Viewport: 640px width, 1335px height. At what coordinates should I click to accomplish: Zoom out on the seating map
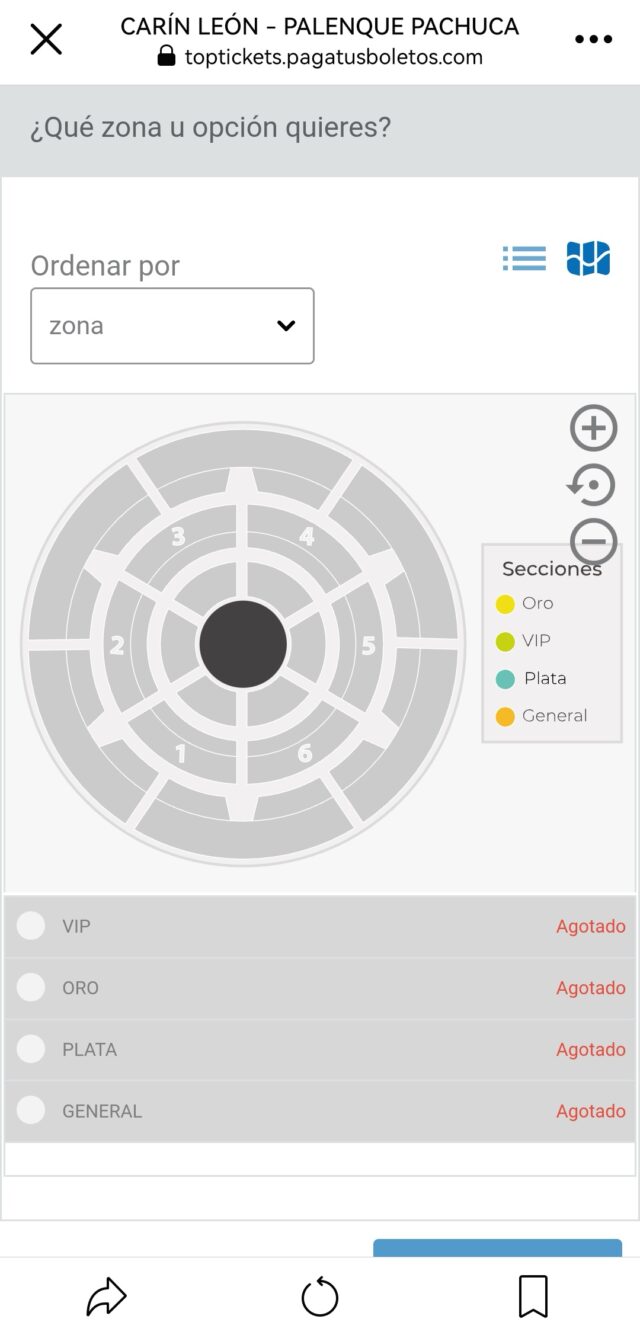click(x=594, y=542)
